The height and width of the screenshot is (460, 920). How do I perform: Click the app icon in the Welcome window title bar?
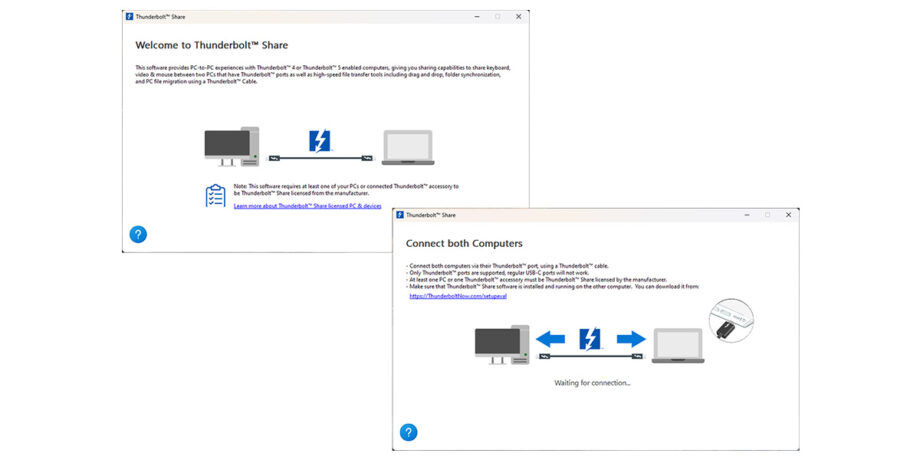pos(131,17)
